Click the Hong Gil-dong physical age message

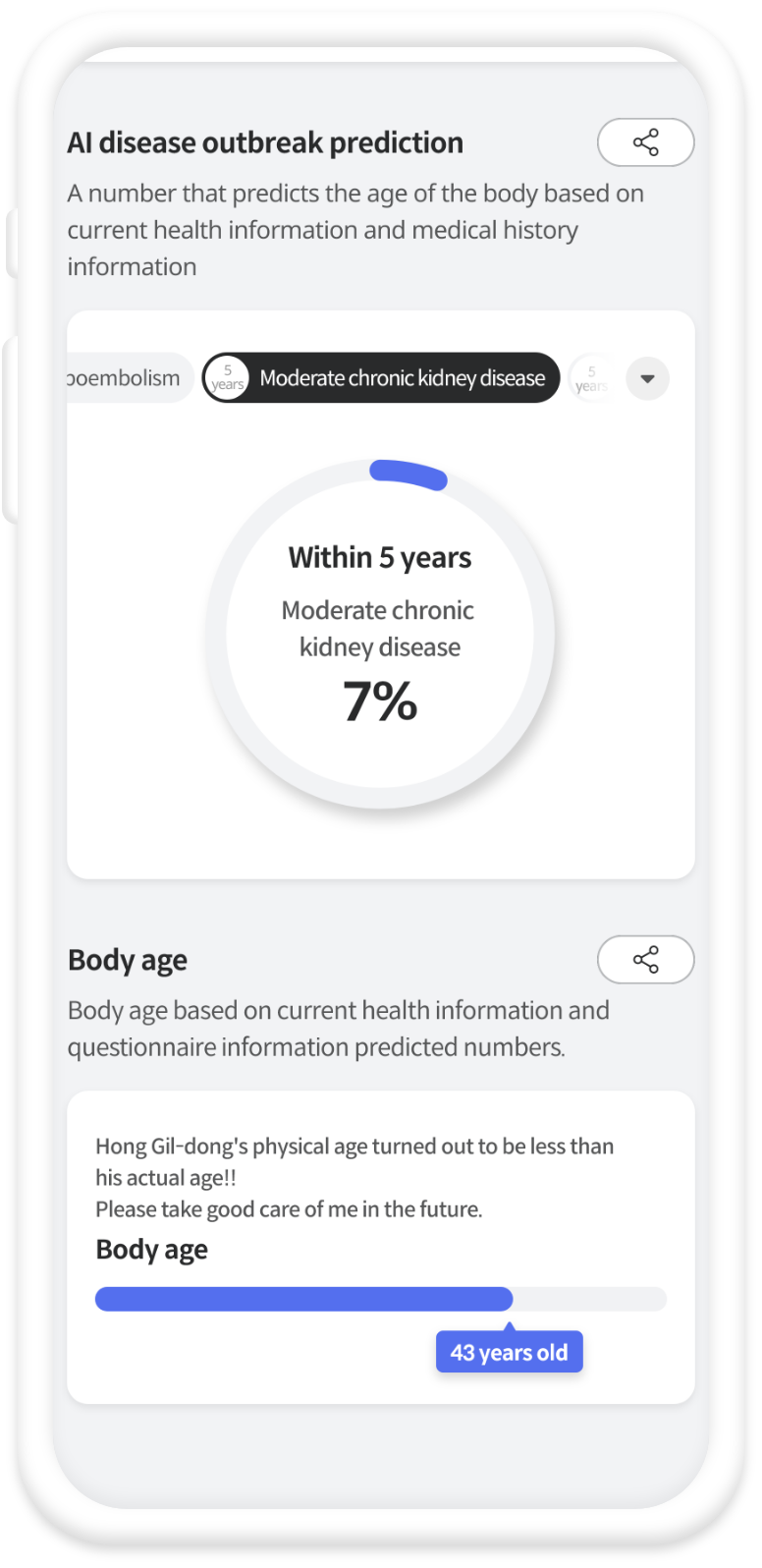point(354,1177)
